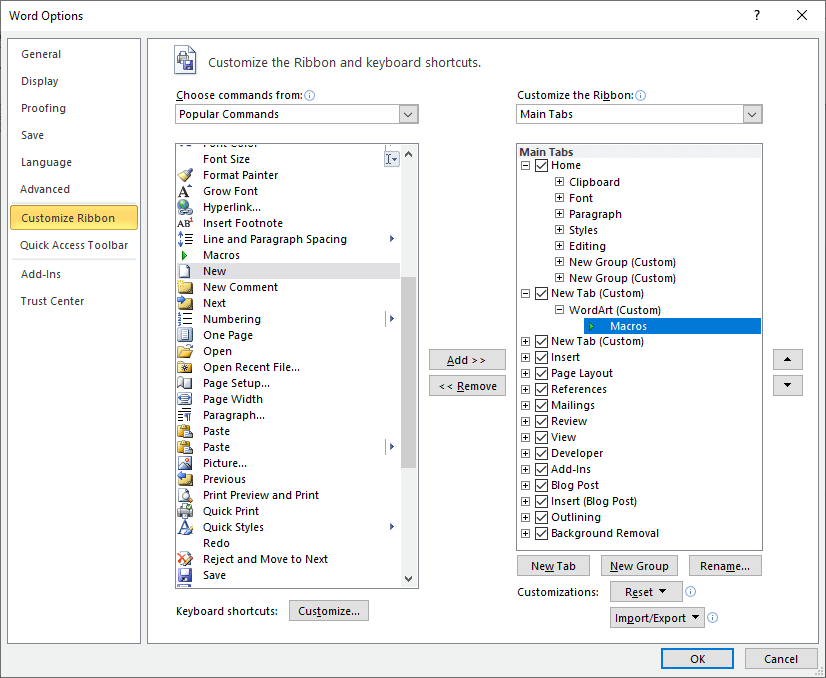Image resolution: width=826 pixels, height=678 pixels.
Task: Click the green Macros icon in commands list
Action: [x=184, y=255]
